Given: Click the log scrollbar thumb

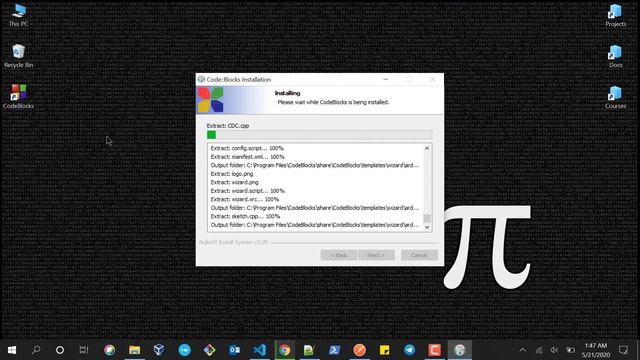Looking at the screenshot, I should 427,218.
